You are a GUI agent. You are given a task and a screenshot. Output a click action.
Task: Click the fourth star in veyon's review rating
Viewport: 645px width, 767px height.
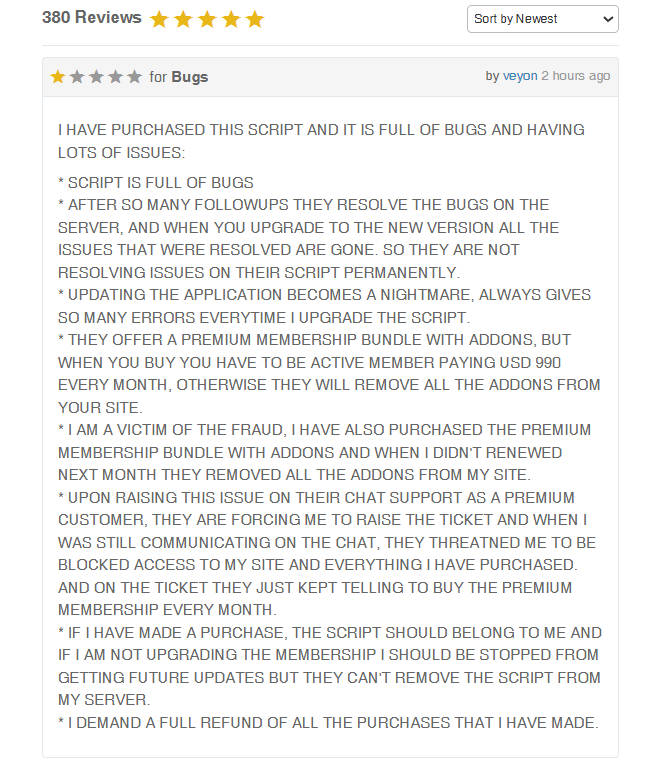(115, 77)
